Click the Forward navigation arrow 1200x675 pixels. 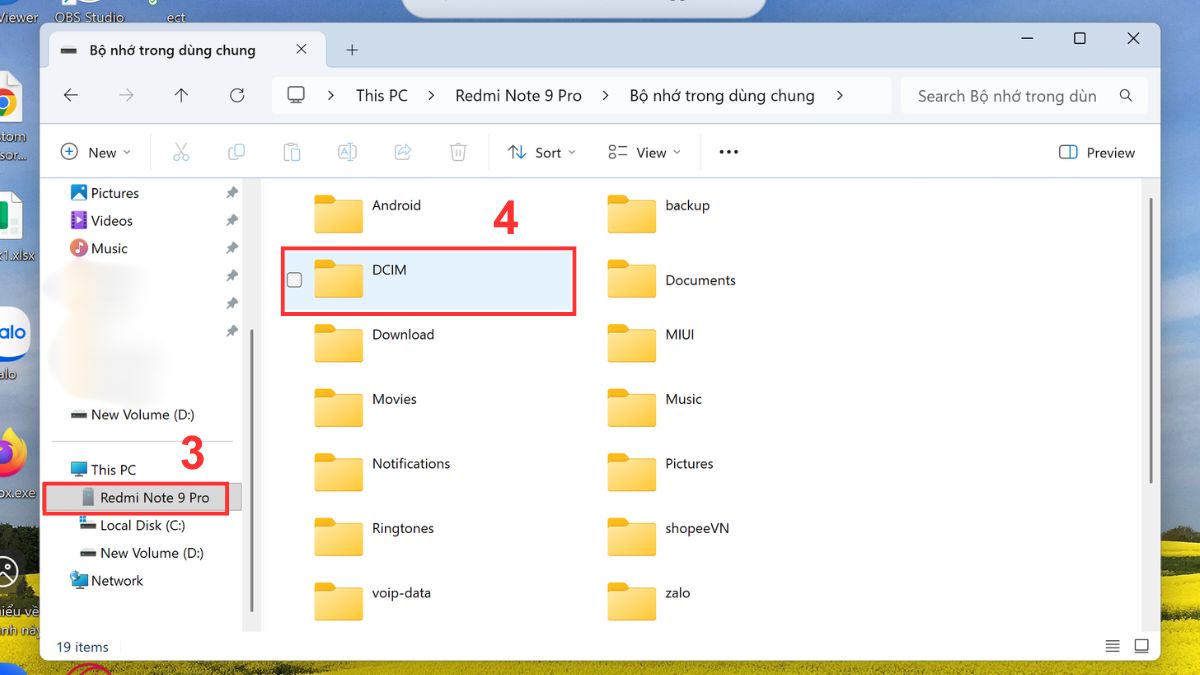pyautogui.click(x=126, y=96)
